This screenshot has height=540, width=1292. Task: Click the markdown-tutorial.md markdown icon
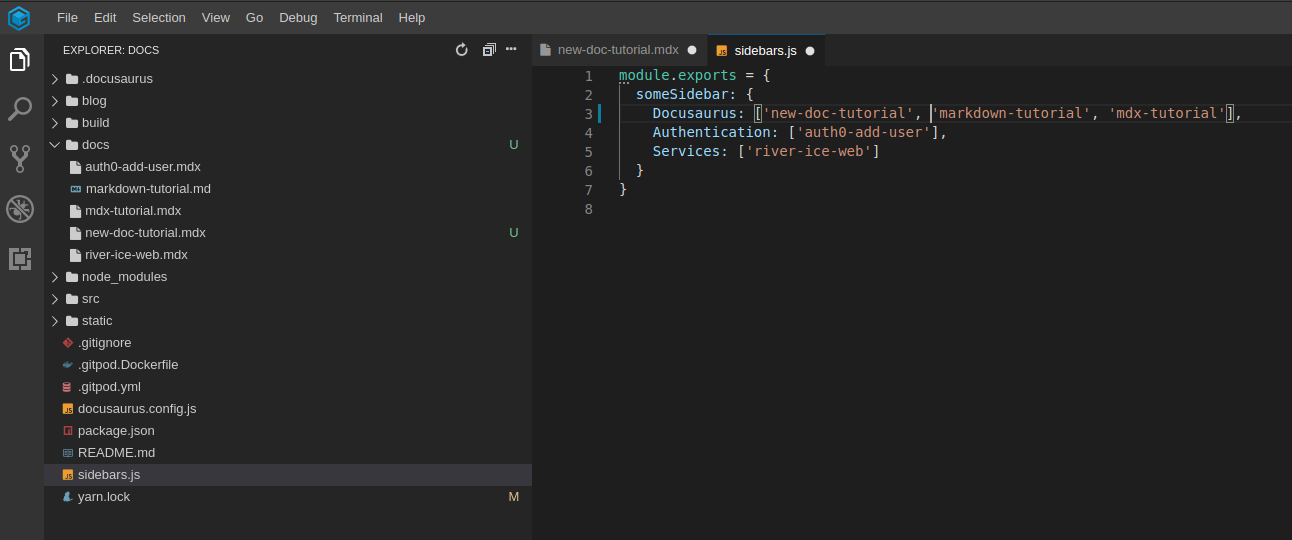tap(76, 189)
